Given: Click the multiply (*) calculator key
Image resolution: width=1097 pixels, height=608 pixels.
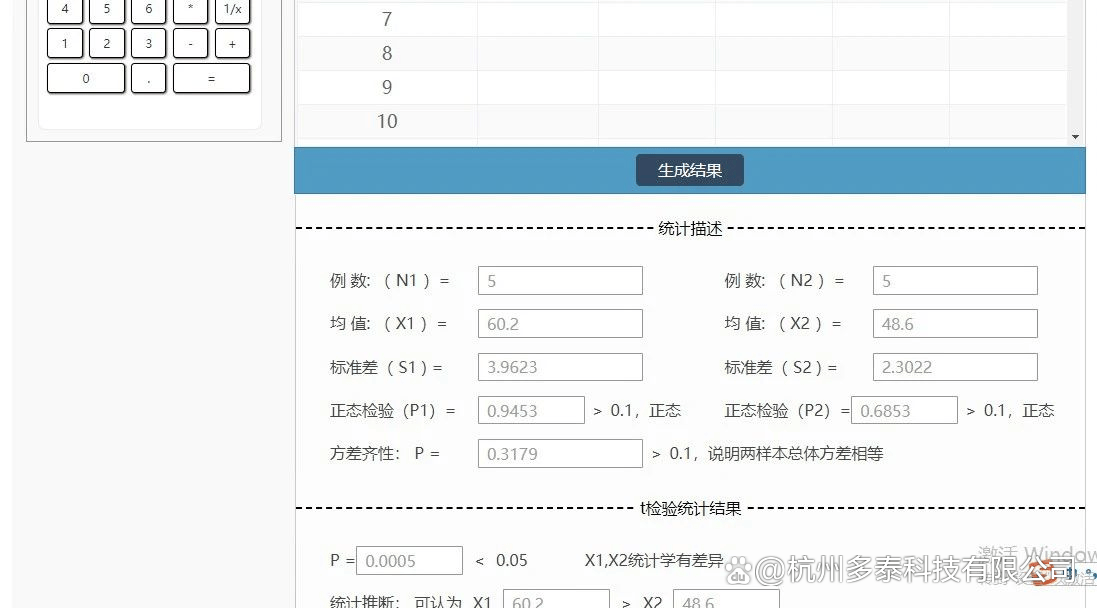Looking at the screenshot, I should [x=190, y=10].
